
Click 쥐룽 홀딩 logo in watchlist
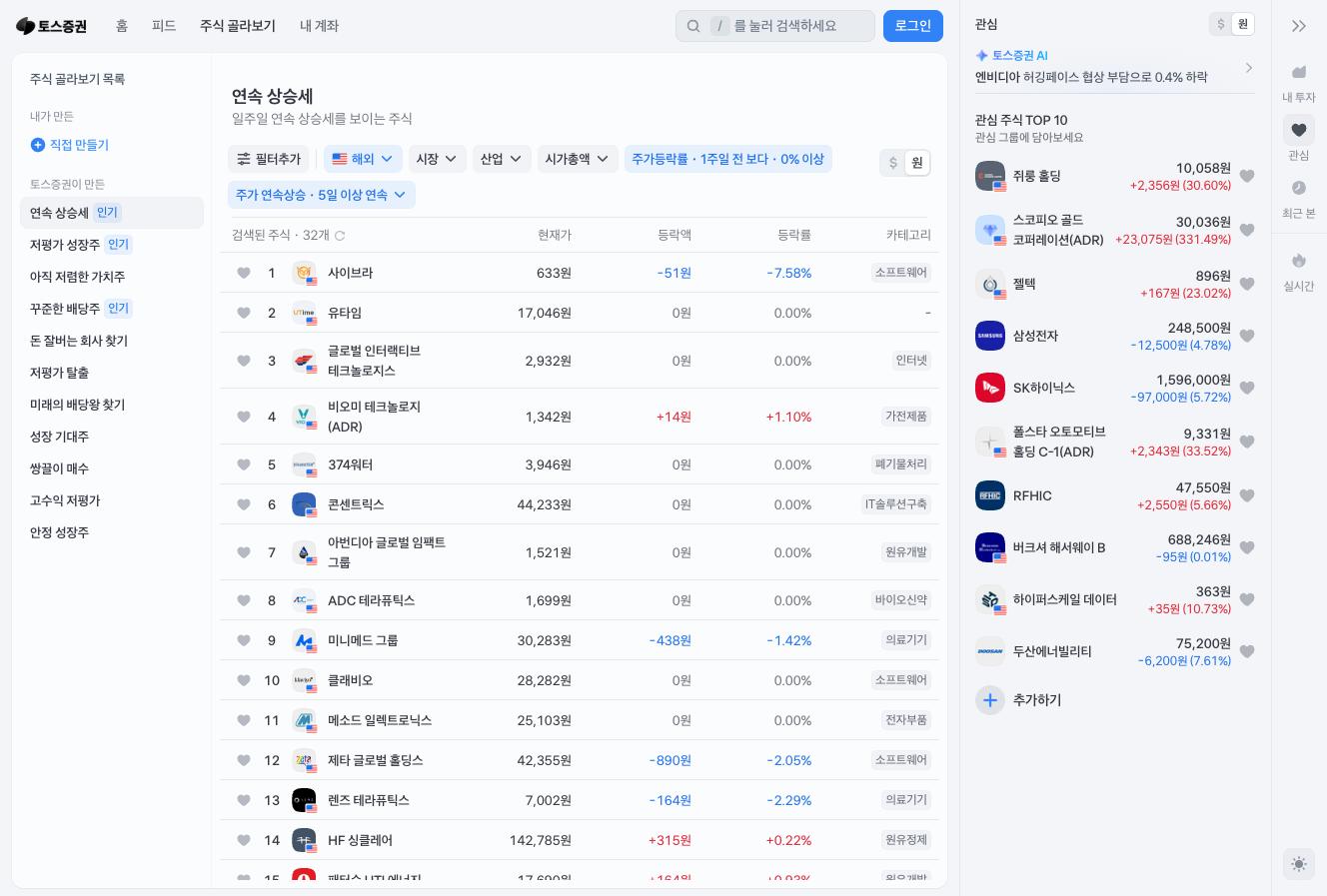(x=990, y=176)
